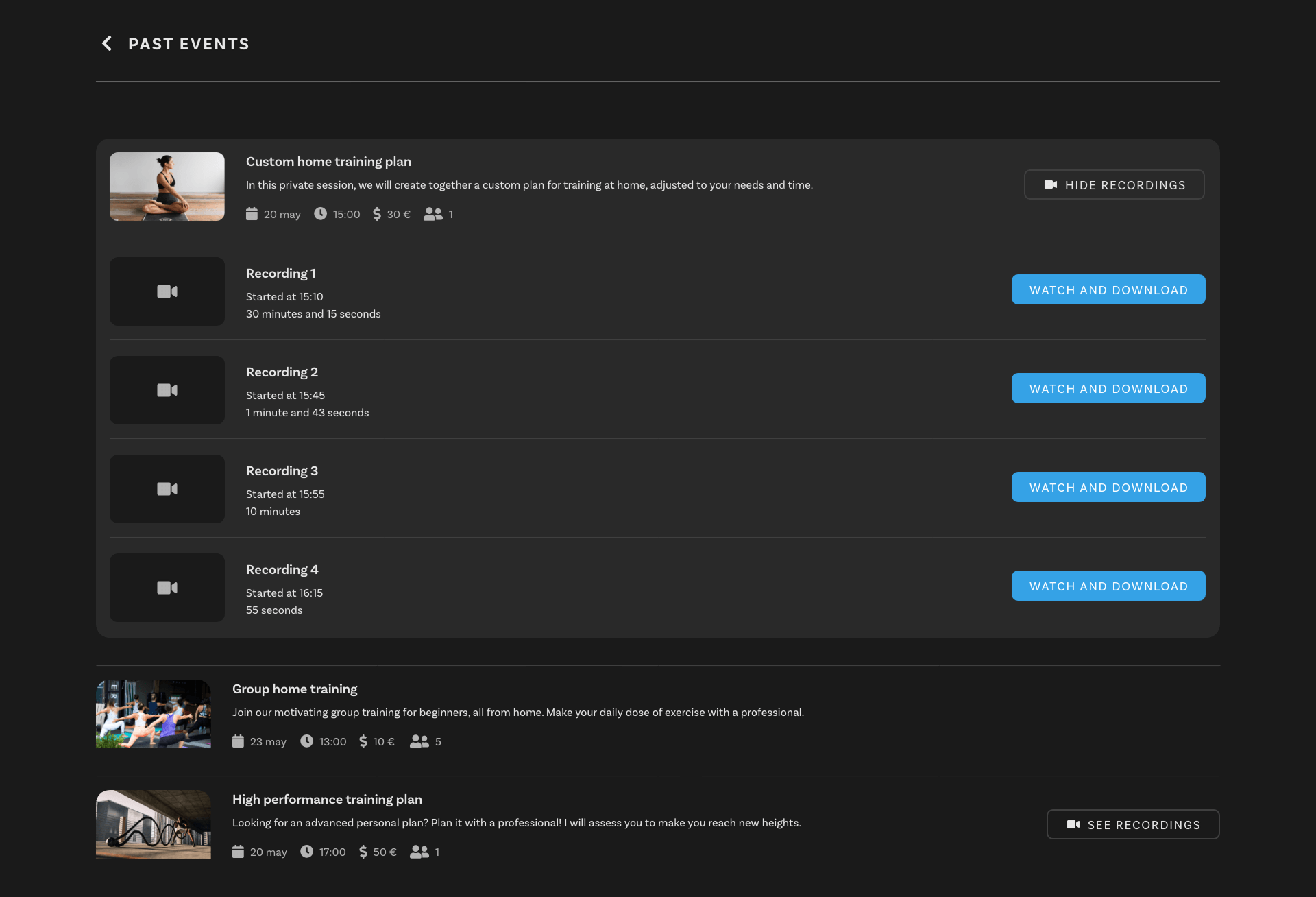Click the camera icon on Recording 2 thumbnail

[x=167, y=390]
